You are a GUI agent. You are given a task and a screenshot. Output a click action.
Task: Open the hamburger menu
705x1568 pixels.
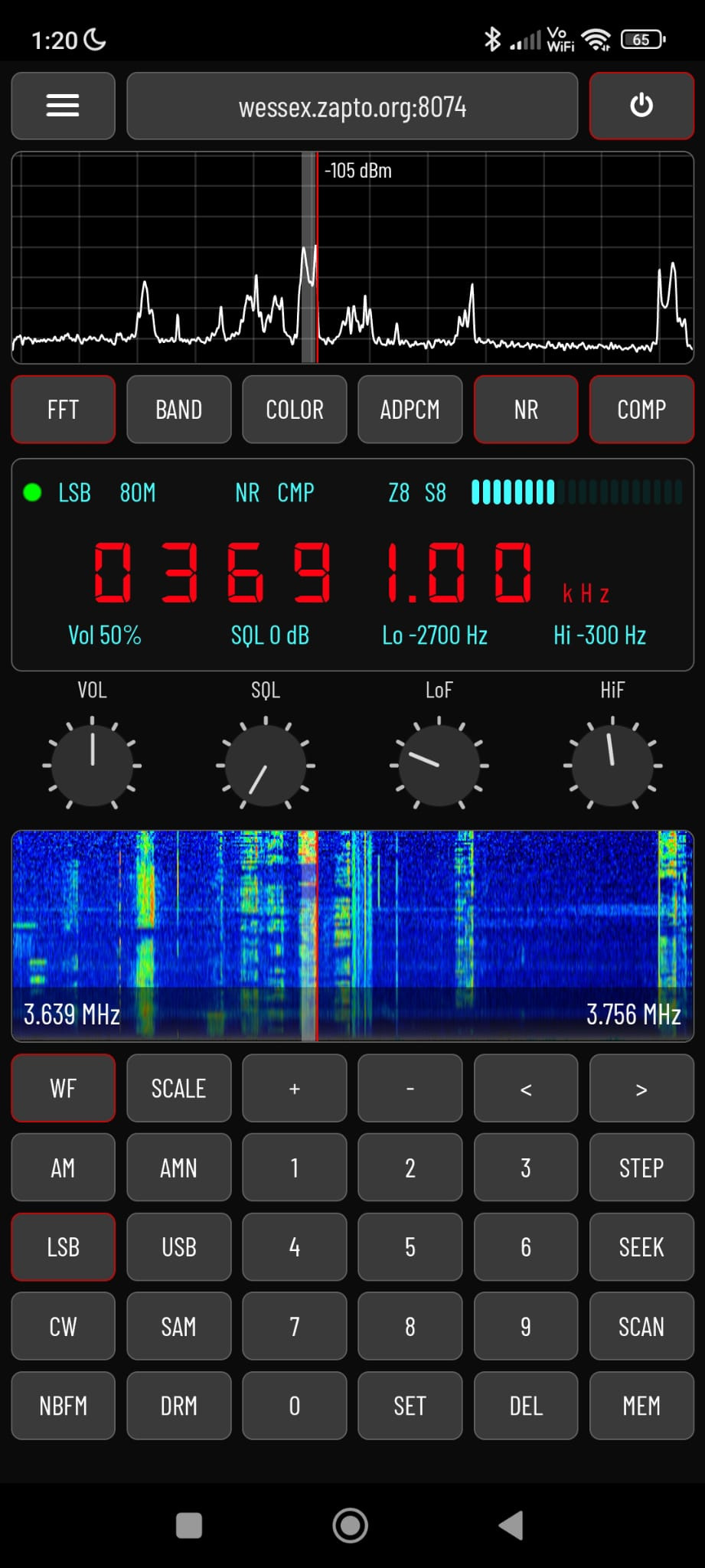(63, 106)
